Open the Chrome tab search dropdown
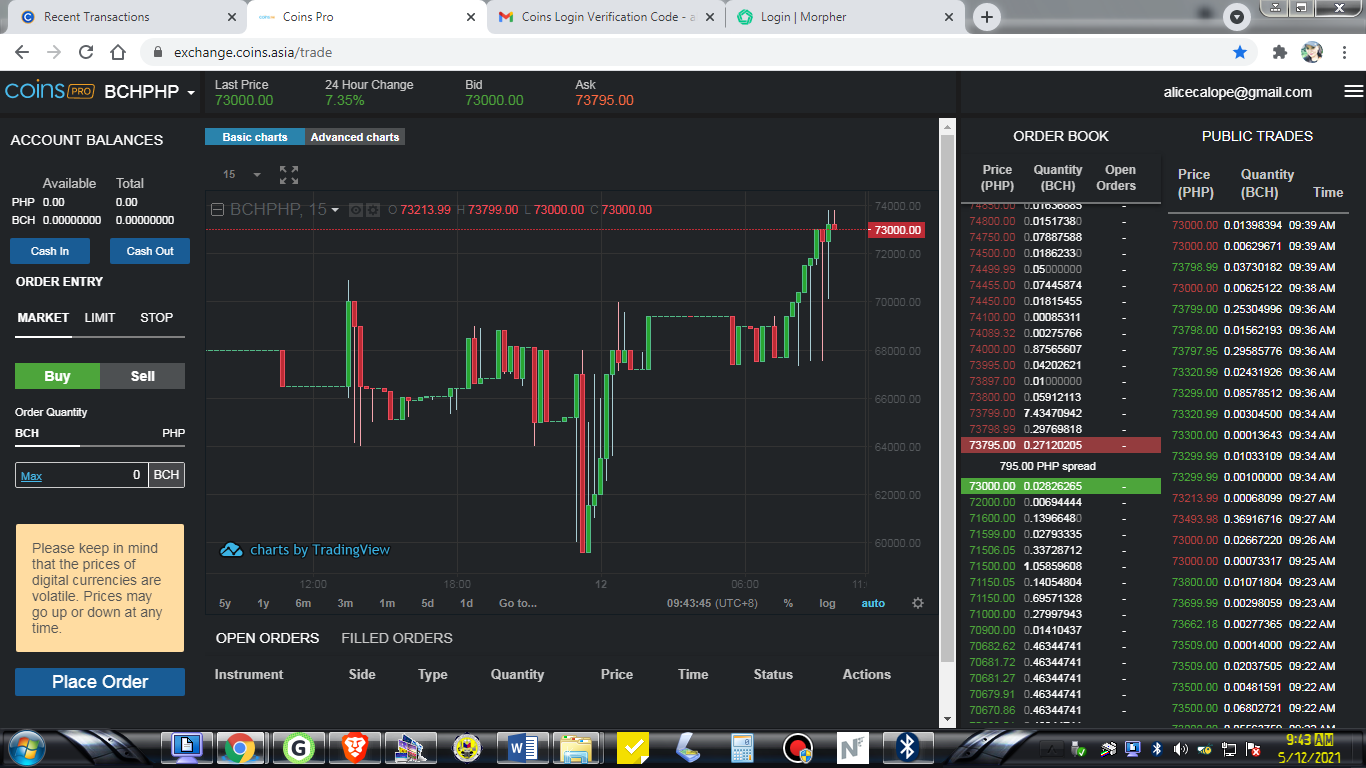Viewport: 1366px width, 768px height. pyautogui.click(x=1238, y=17)
